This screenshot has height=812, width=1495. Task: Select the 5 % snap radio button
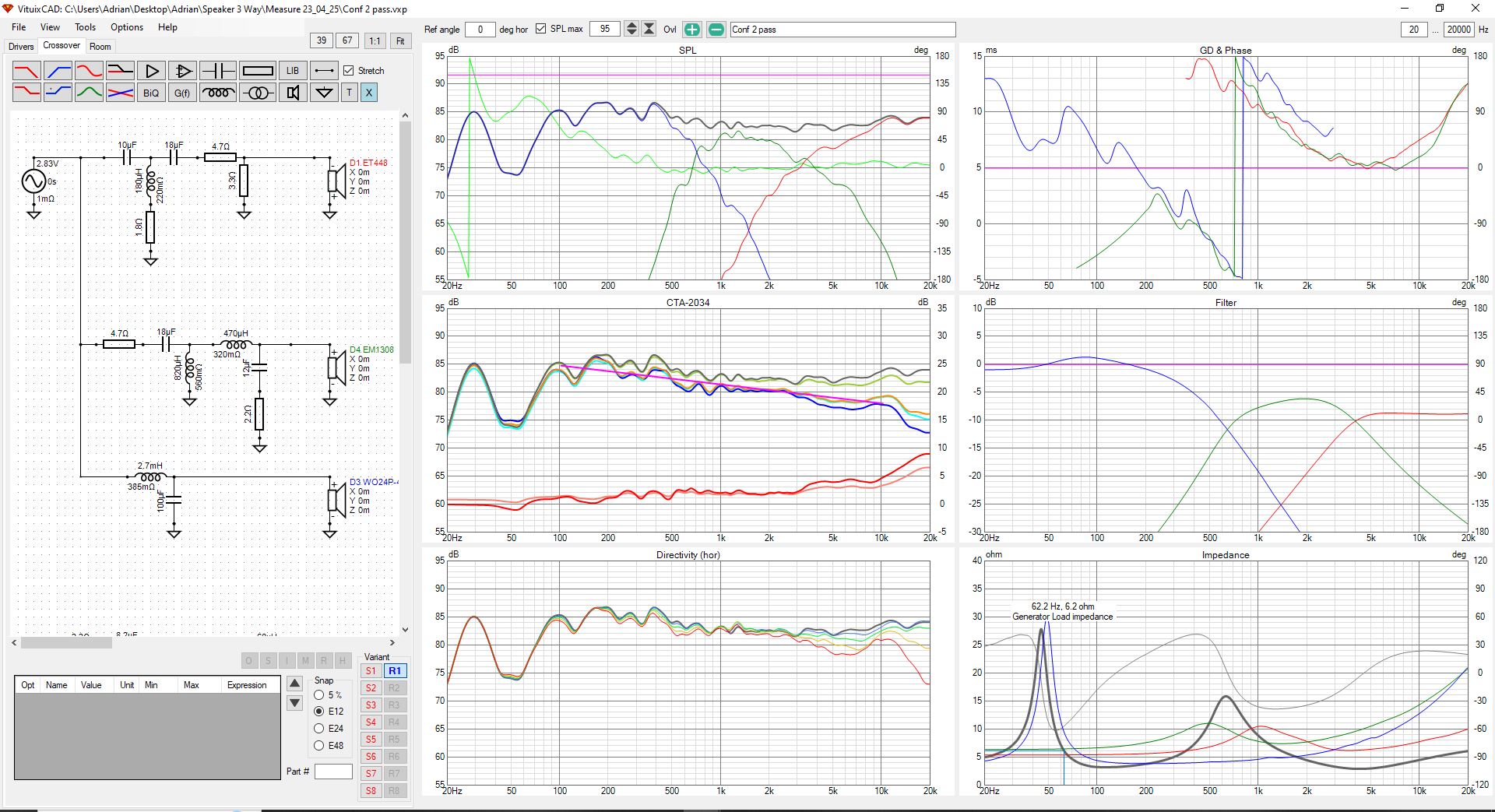[319, 694]
